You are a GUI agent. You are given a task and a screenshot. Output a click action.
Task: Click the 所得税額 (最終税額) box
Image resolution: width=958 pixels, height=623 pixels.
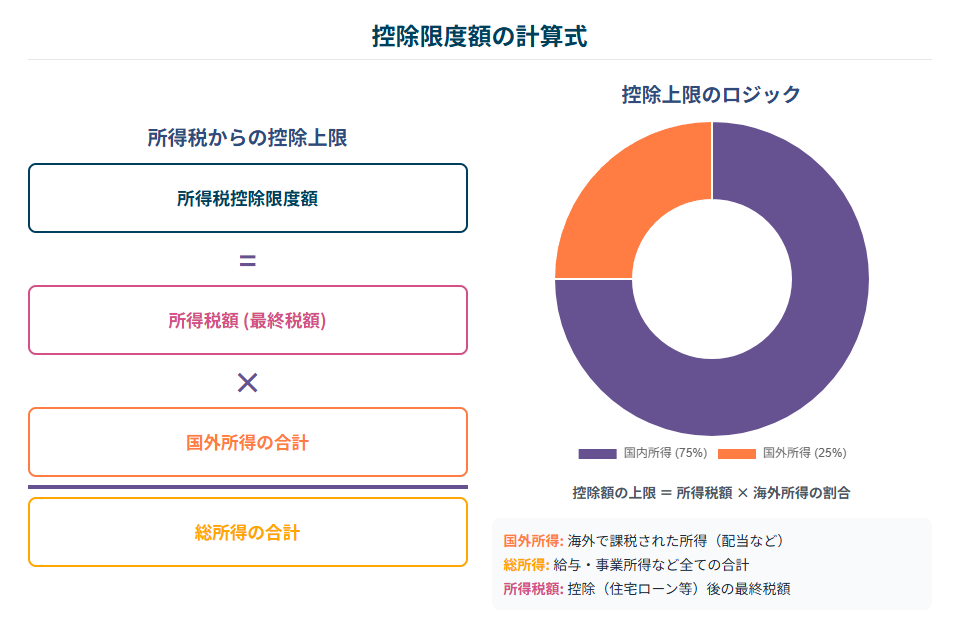click(247, 320)
